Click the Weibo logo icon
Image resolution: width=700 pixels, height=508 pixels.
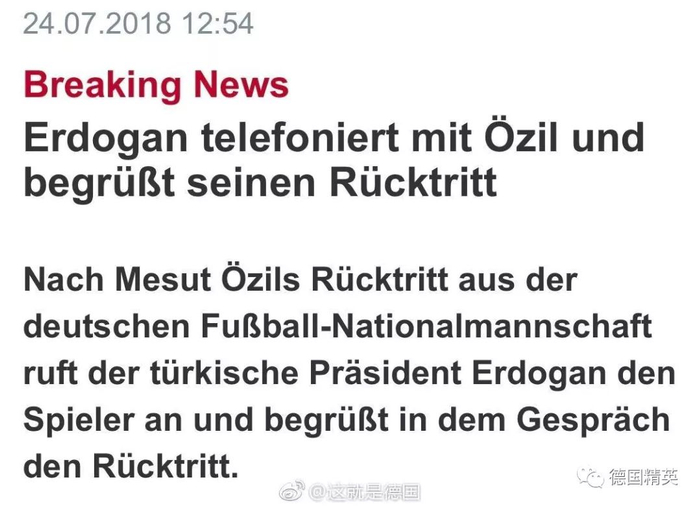[x=291, y=491]
